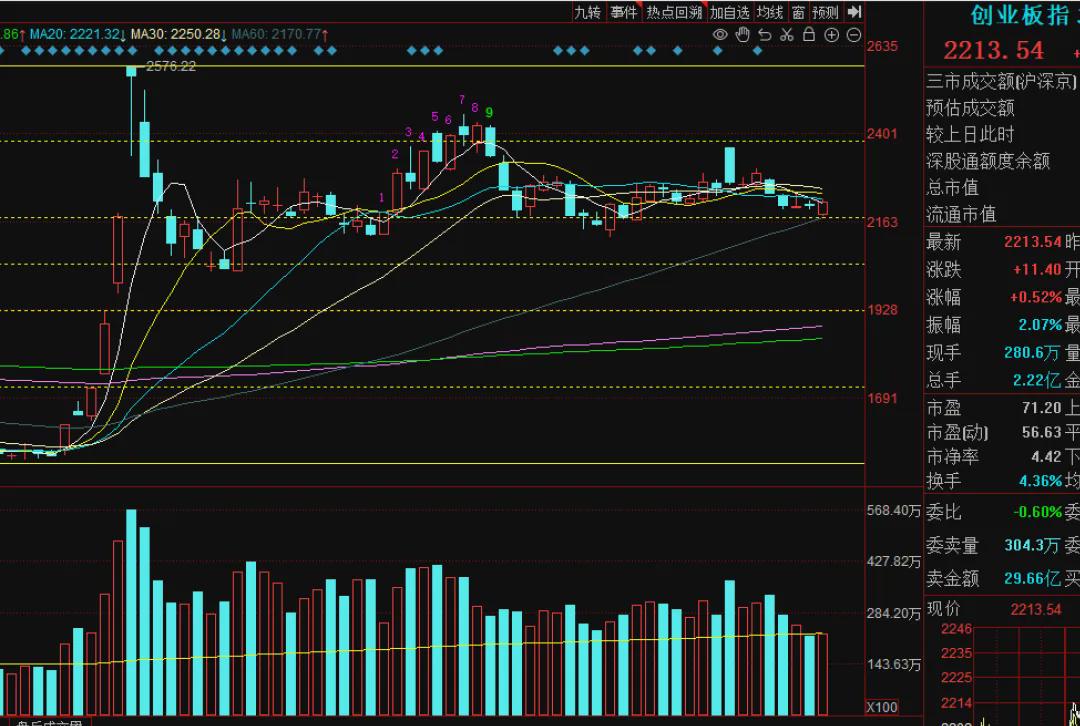Click the purple 1 nine-turn marker
Viewport: 1080px width, 726px height.
(x=381, y=197)
